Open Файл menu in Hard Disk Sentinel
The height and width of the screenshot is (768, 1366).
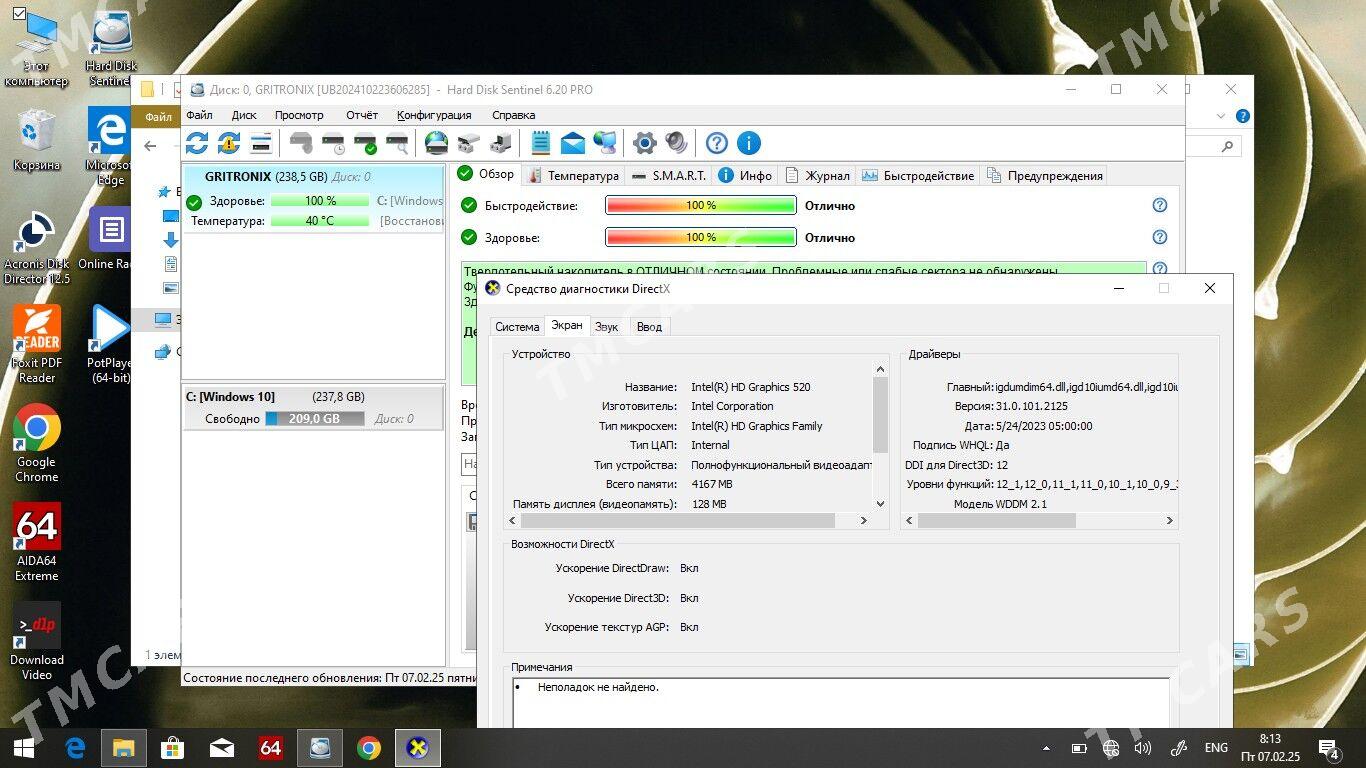pyautogui.click(x=199, y=115)
